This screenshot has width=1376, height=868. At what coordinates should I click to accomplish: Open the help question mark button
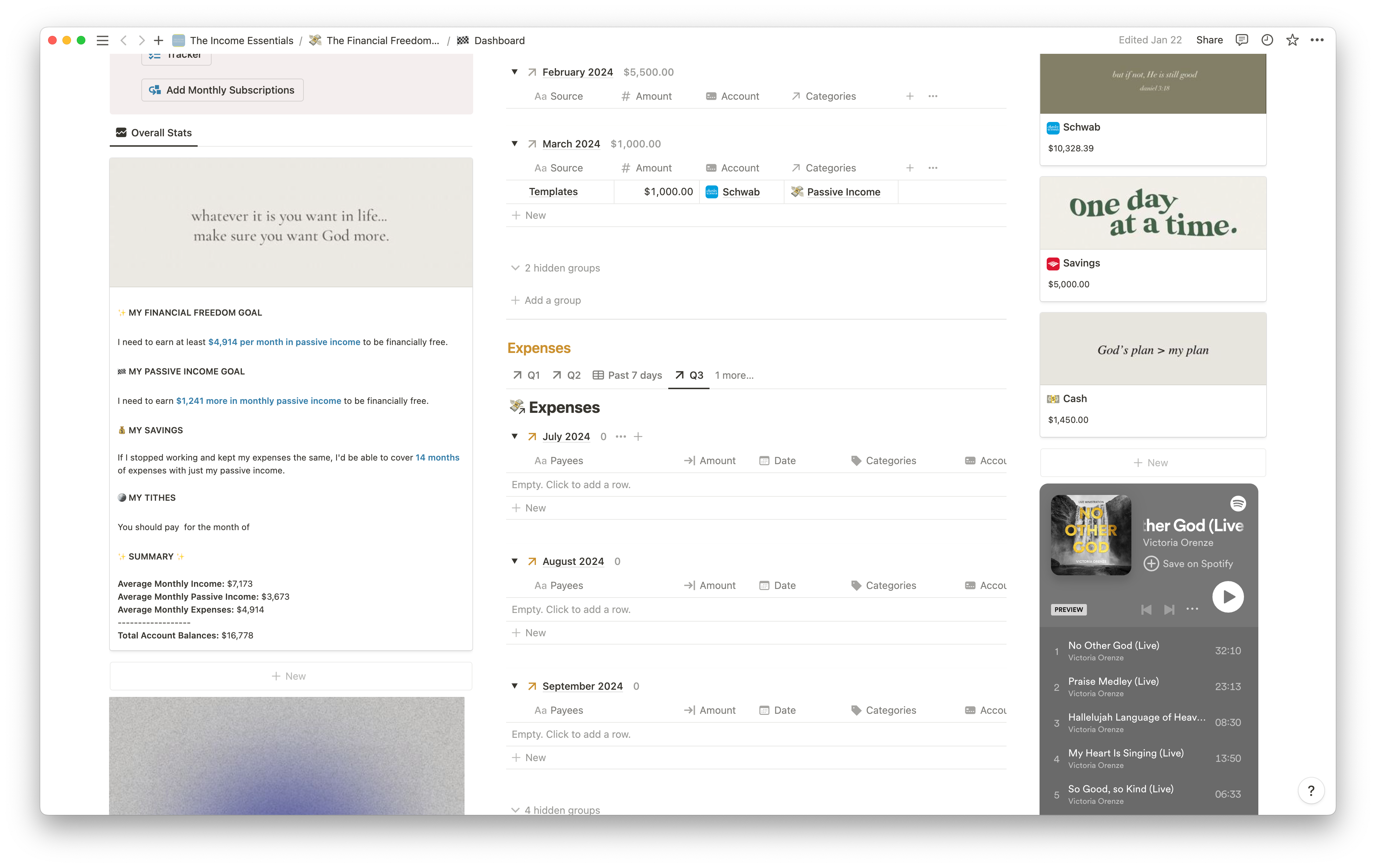pos(1311,790)
